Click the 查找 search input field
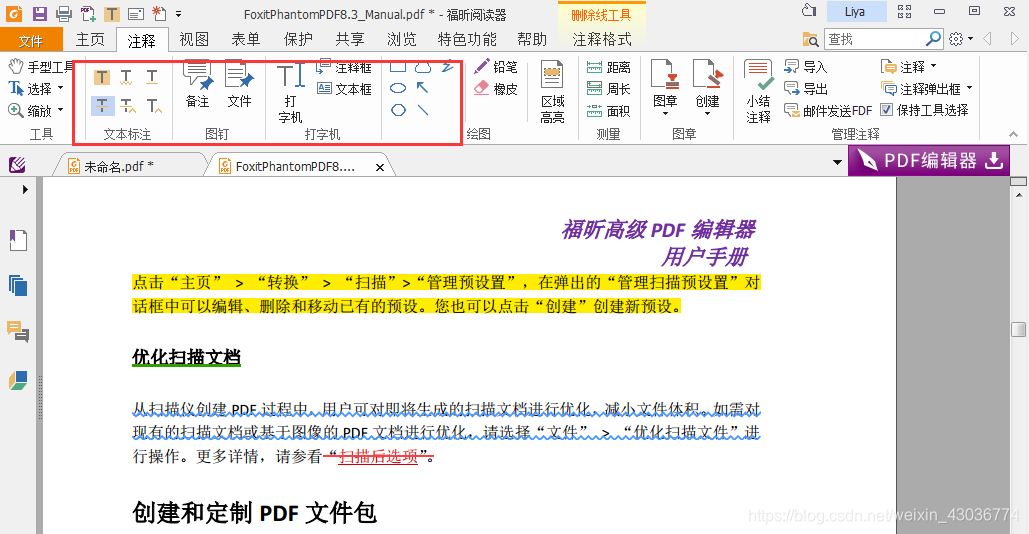 [x=873, y=39]
